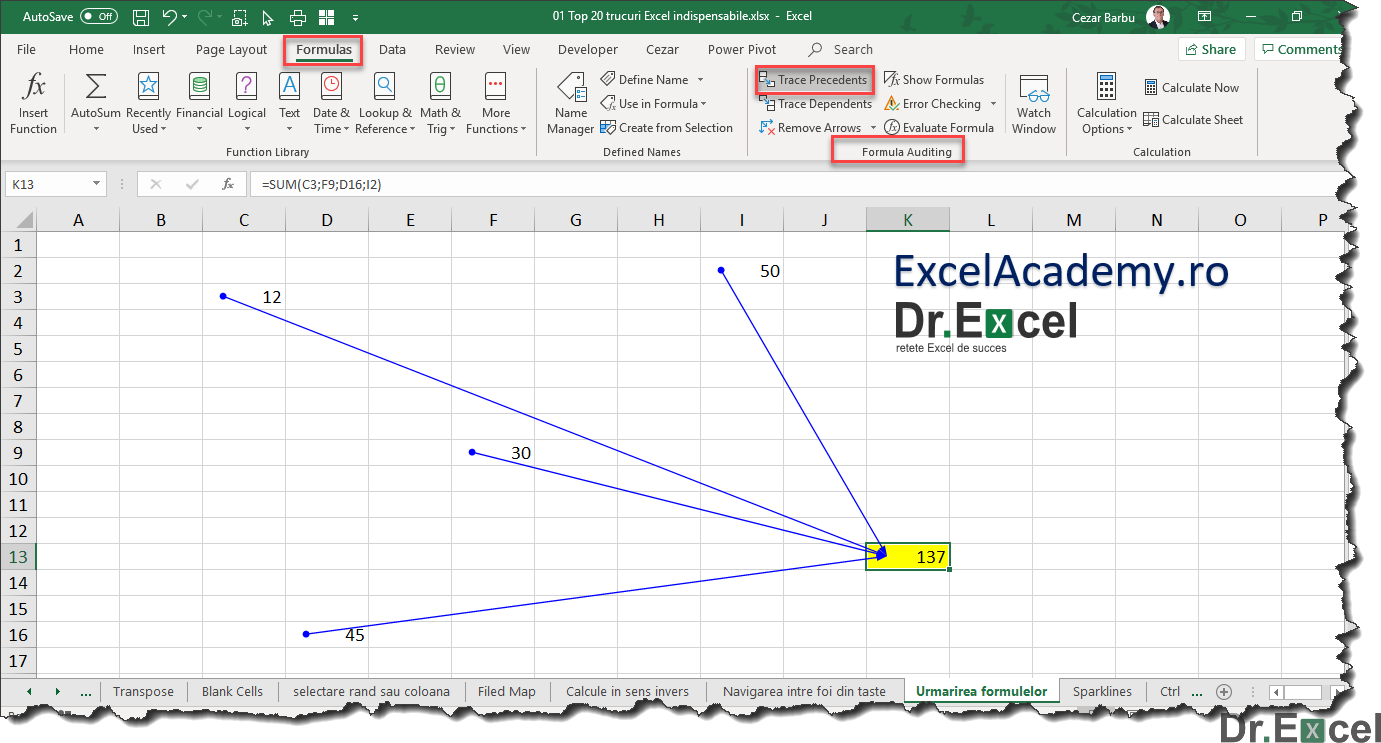Select the Sparklines sheet tab
The height and width of the screenshot is (743, 1381).
click(1102, 691)
